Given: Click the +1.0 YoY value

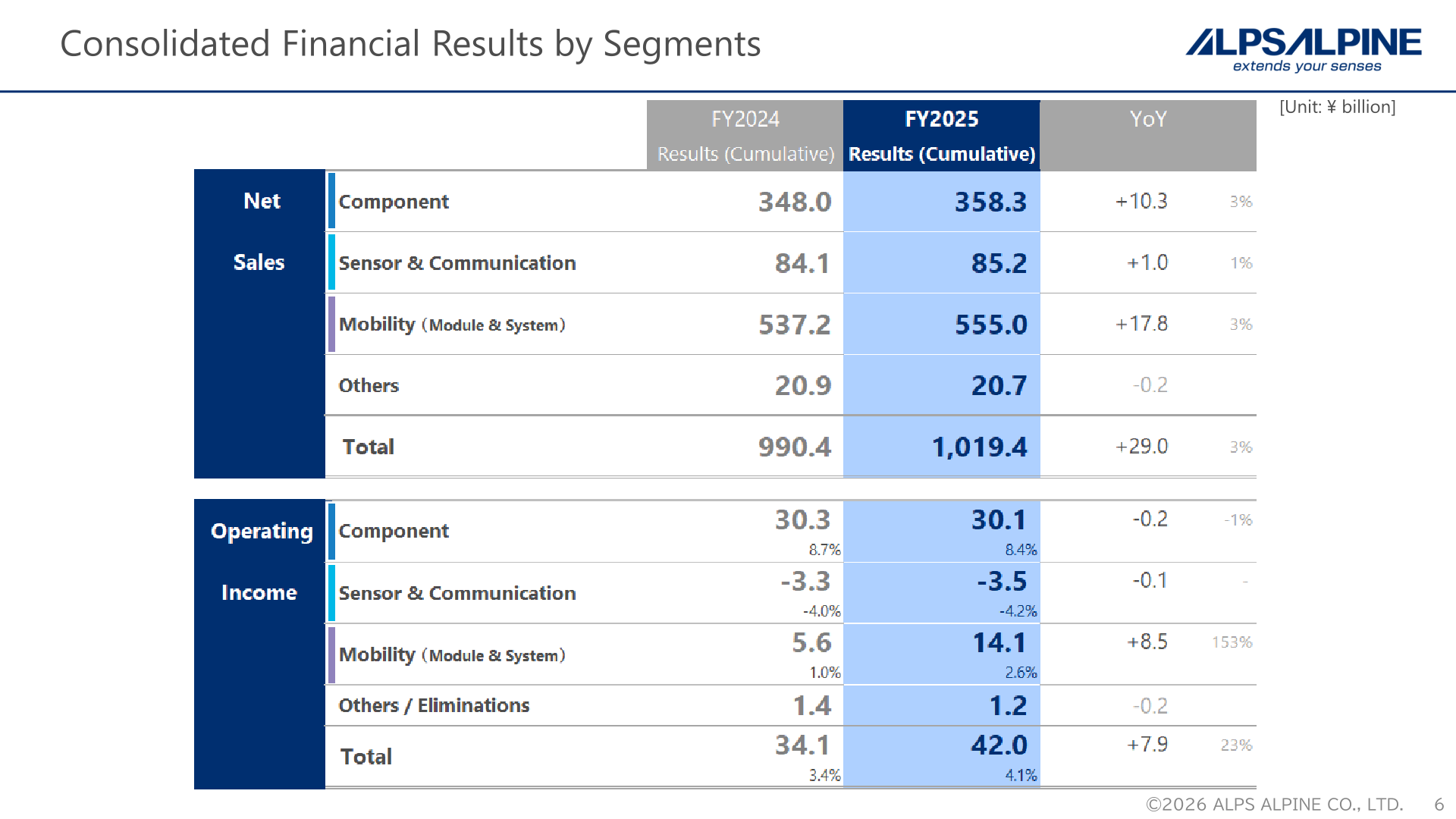Looking at the screenshot, I should click(x=1147, y=262).
